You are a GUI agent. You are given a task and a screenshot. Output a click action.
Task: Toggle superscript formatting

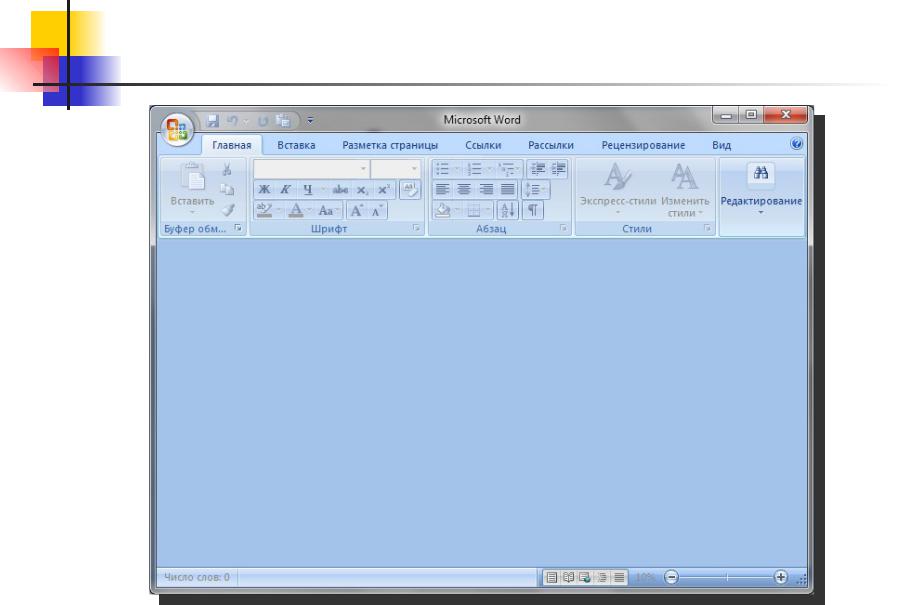point(383,189)
